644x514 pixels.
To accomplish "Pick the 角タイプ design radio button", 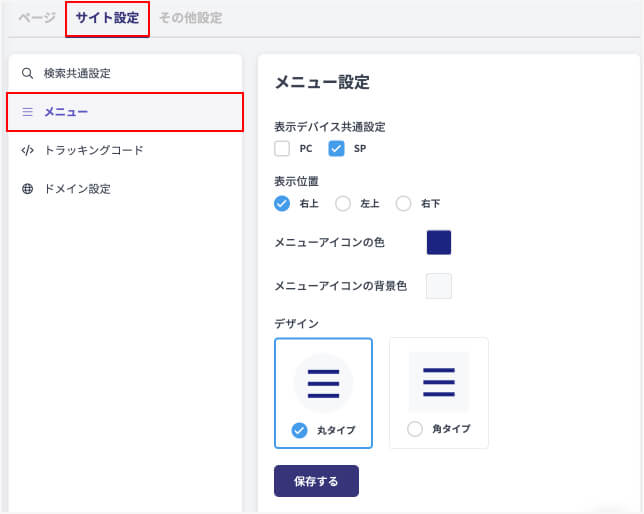I will tap(415, 429).
